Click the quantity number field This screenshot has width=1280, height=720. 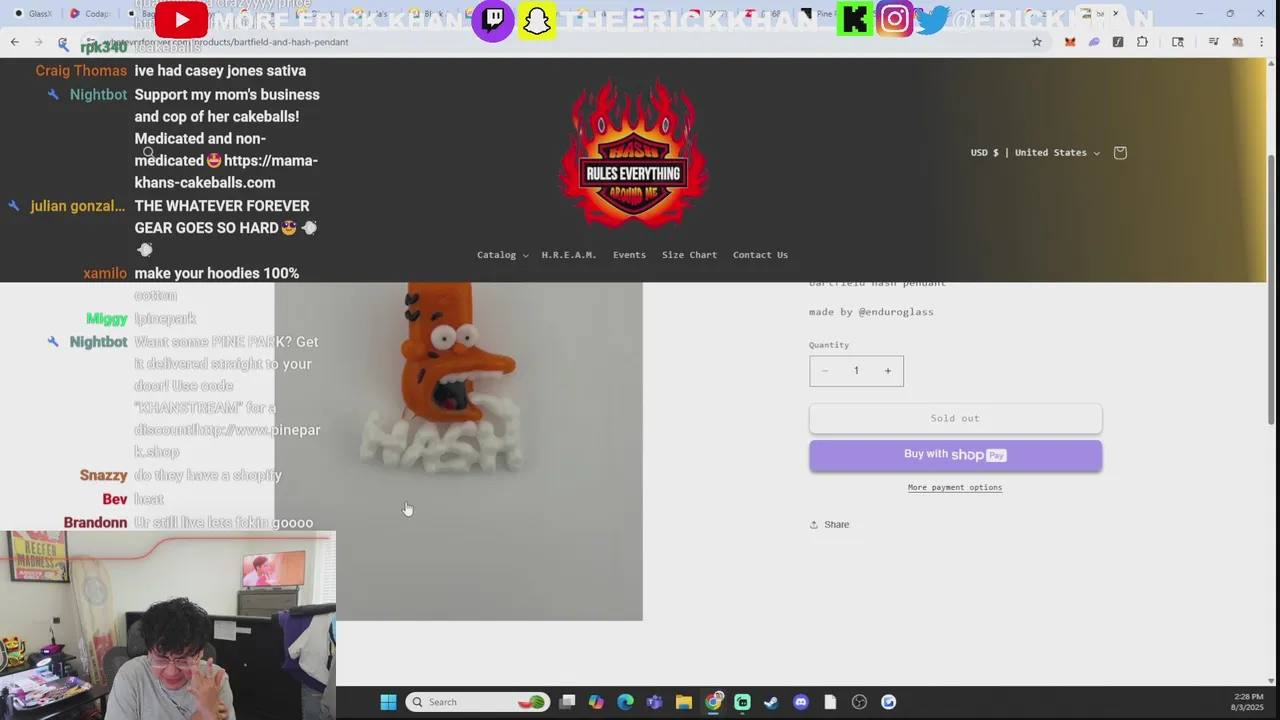pyautogui.click(x=856, y=371)
